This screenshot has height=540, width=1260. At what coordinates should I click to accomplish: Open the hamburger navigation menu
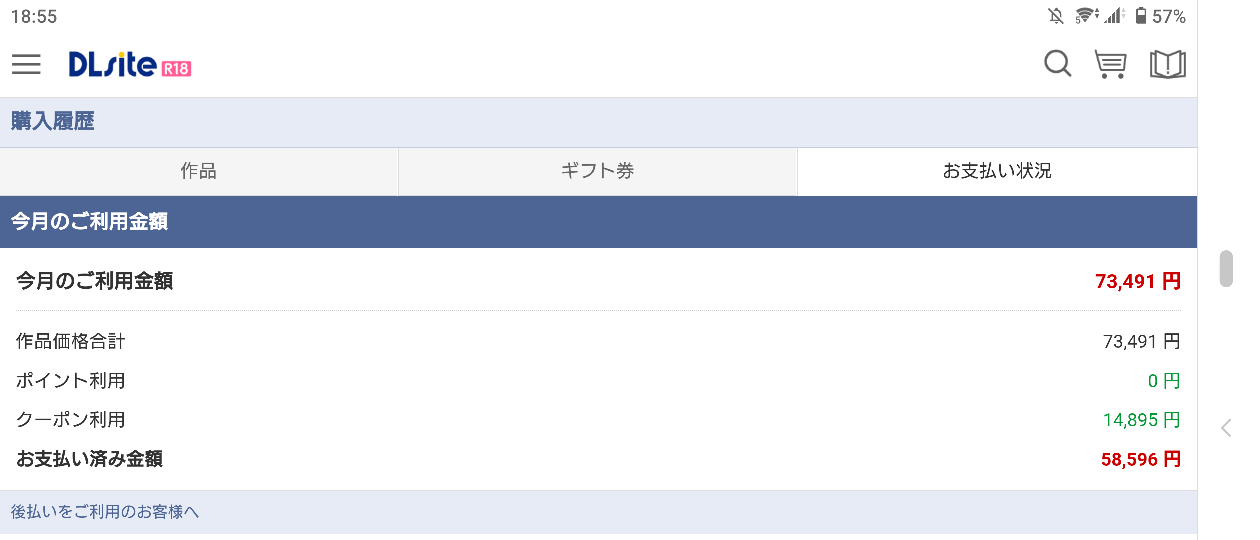click(x=26, y=65)
